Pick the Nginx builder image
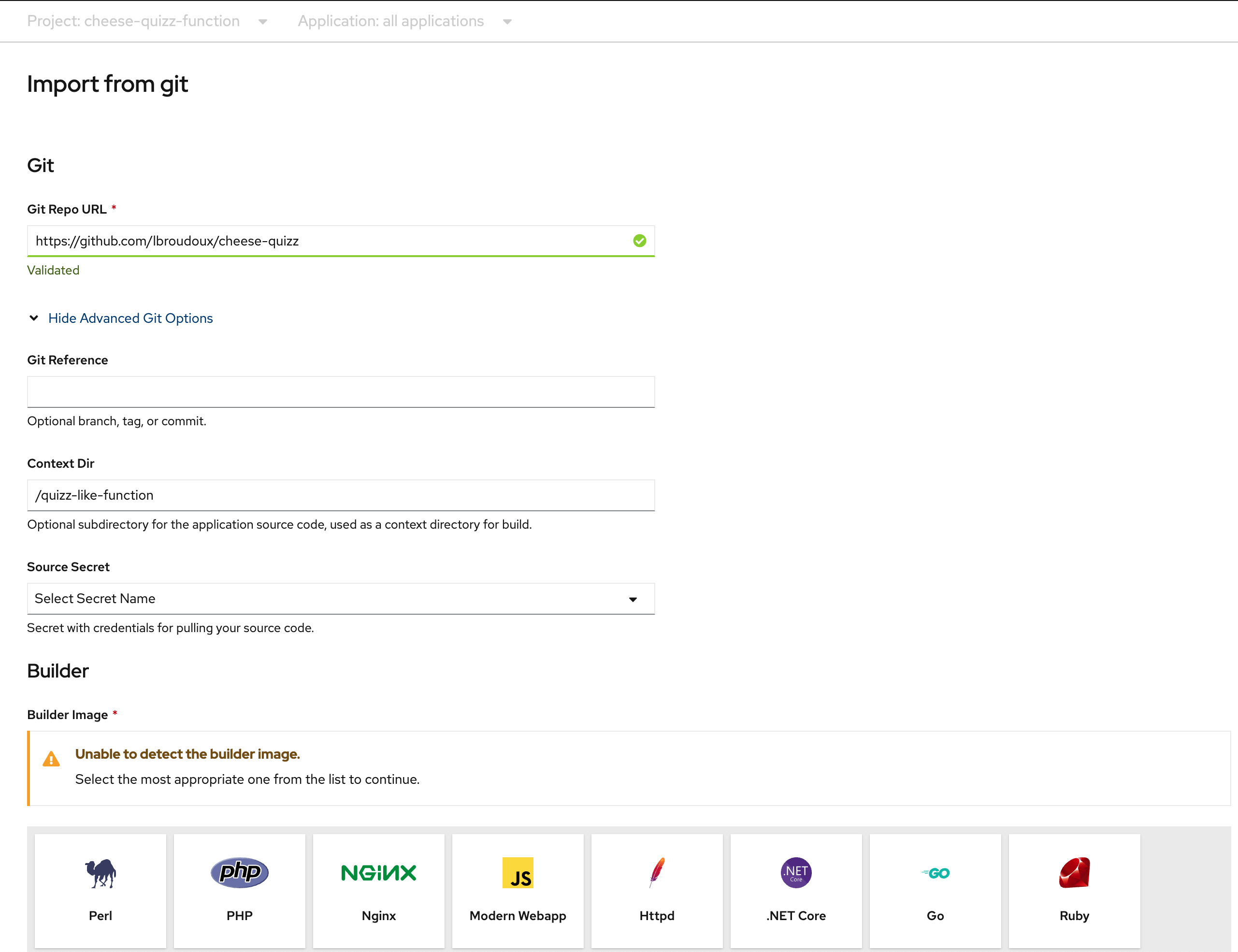Screen dimensions: 1238x952 pyautogui.click(x=378, y=890)
